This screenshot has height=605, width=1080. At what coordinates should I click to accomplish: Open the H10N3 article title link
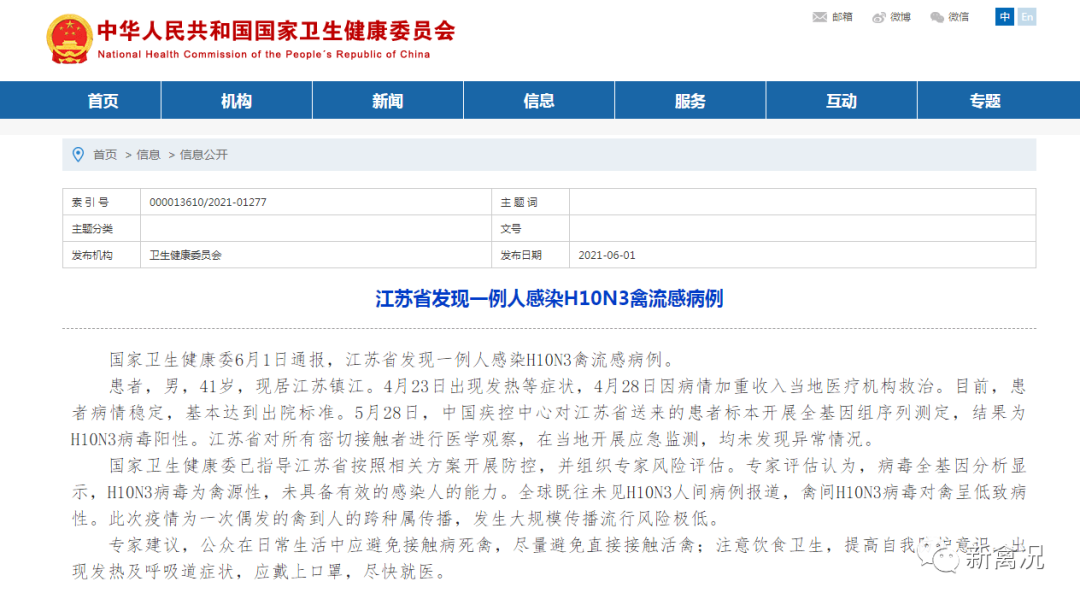point(540,297)
